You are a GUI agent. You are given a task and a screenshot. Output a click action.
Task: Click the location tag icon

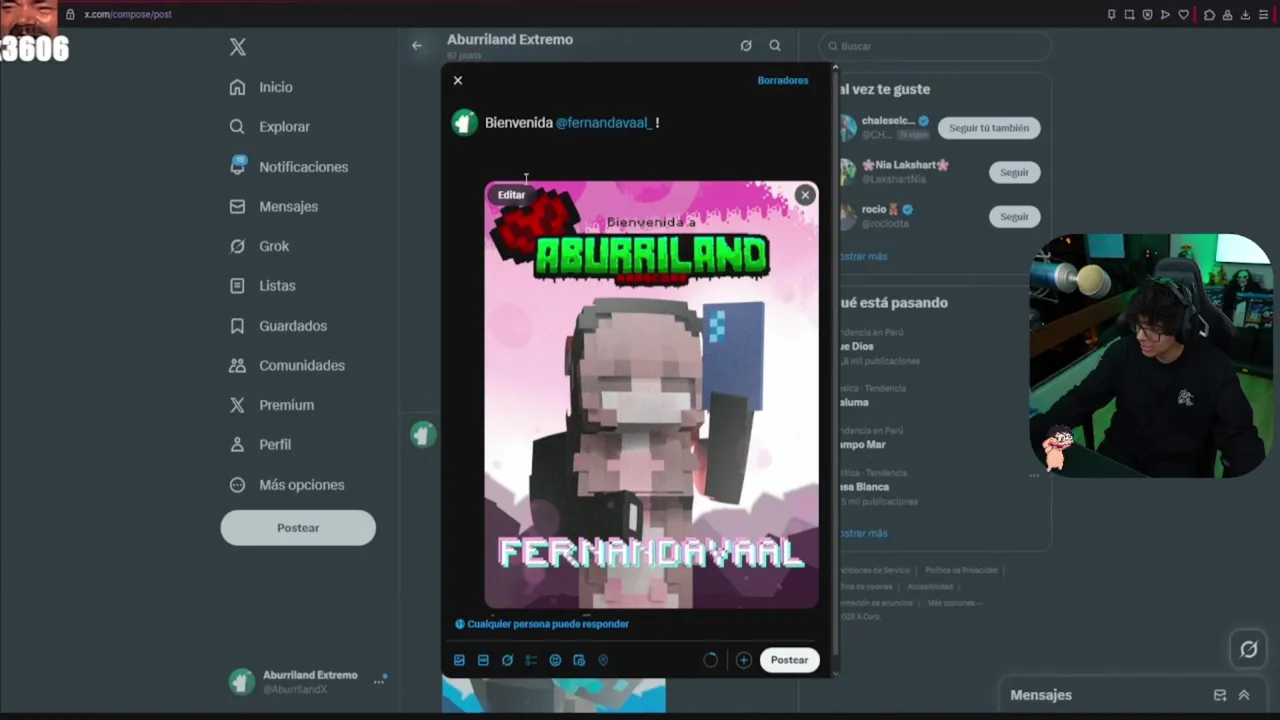603,660
